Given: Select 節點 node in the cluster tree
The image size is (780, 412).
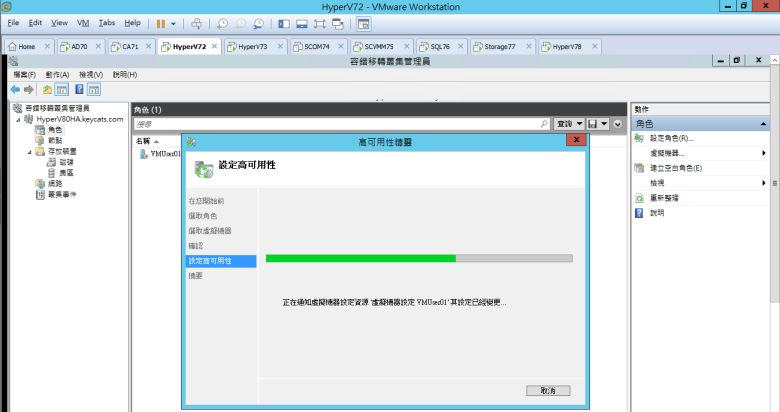Looking at the screenshot, I should pyautogui.click(x=54, y=140).
